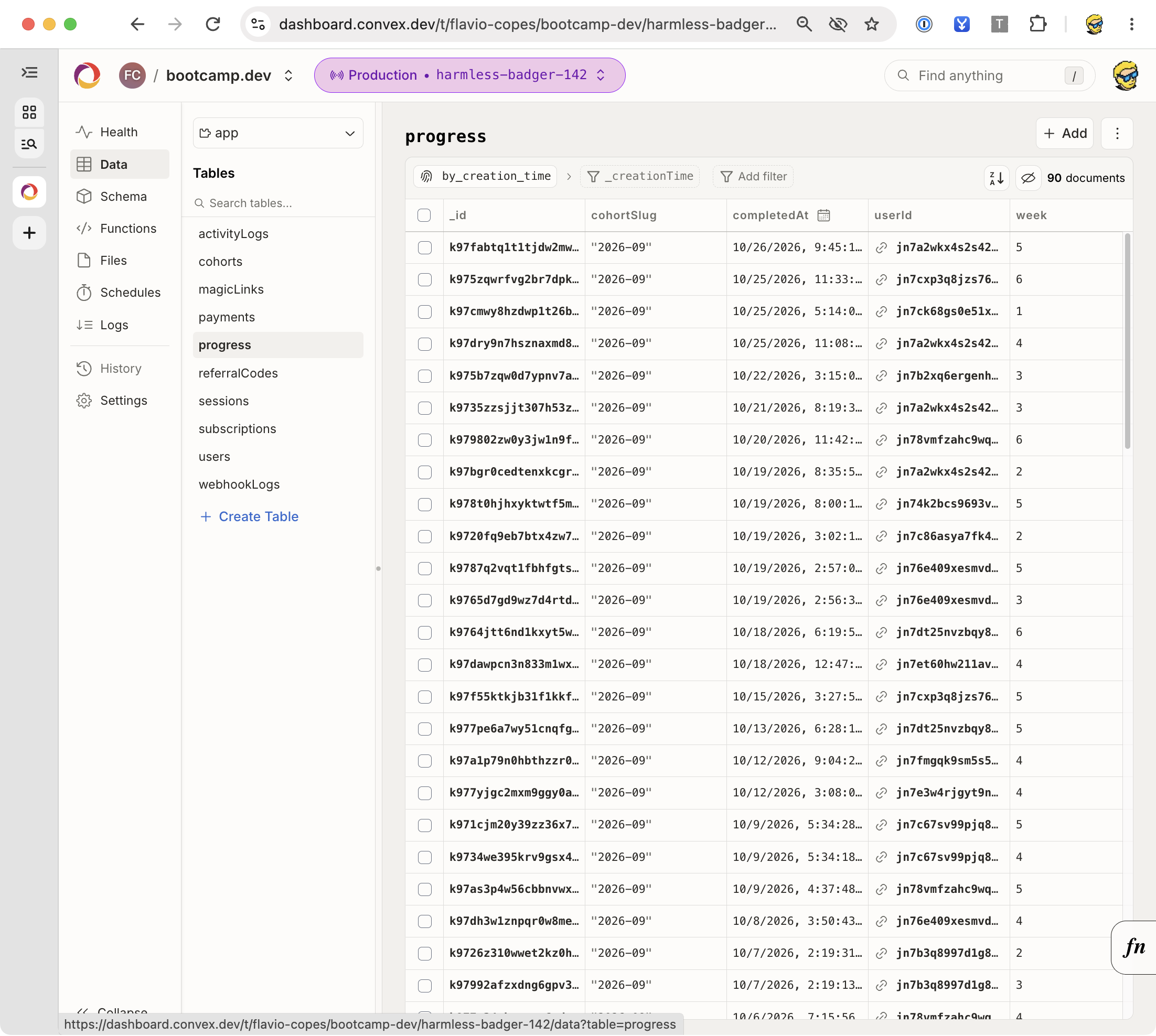The image size is (1156, 1036).
Task: Expand the app component dropdown
Action: pyautogui.click(x=278, y=133)
